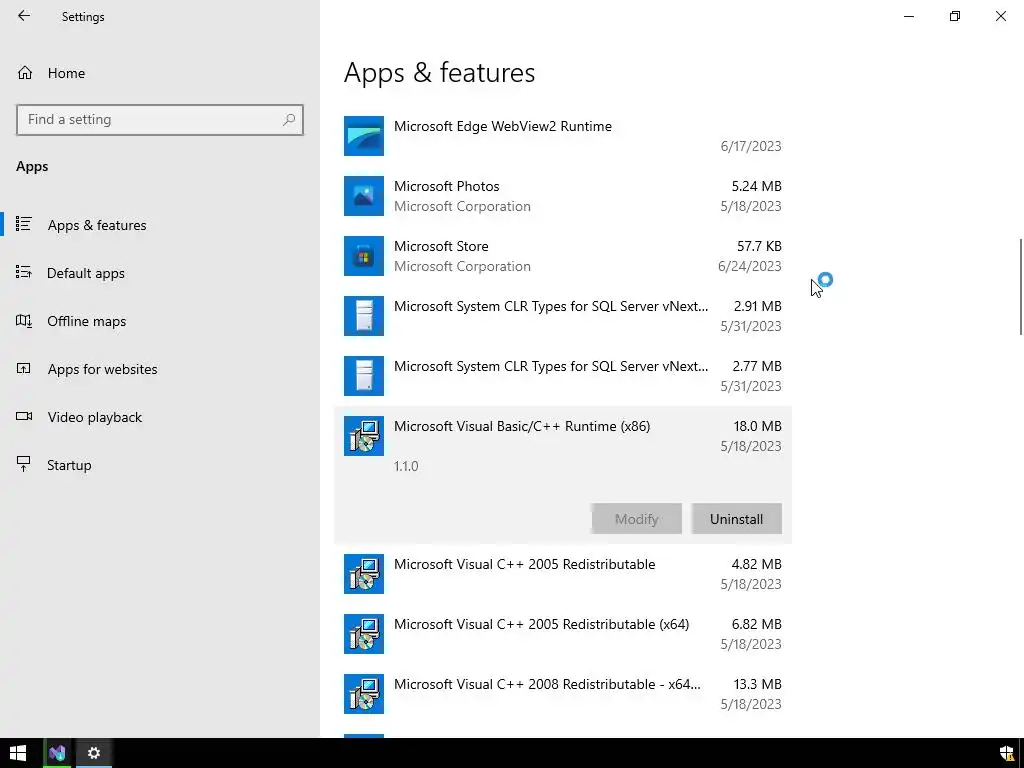1024x768 pixels.
Task: Click the Microsoft Store app icon
Action: [x=364, y=256]
